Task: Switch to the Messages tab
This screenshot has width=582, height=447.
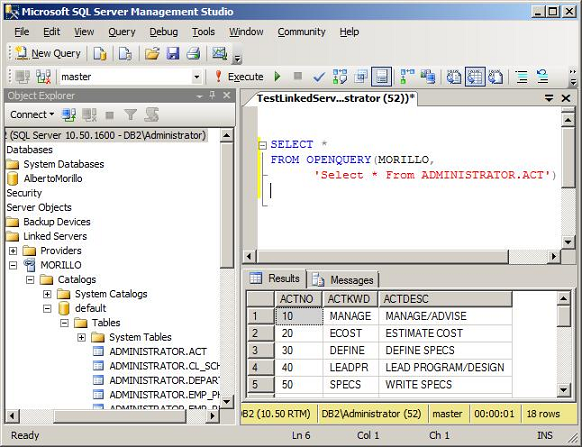Action: point(343,280)
